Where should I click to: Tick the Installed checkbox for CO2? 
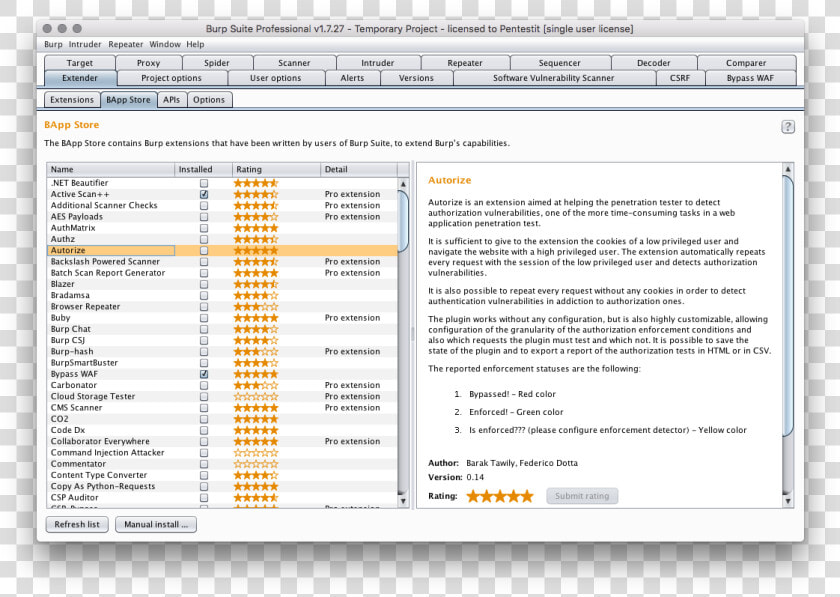[204, 419]
